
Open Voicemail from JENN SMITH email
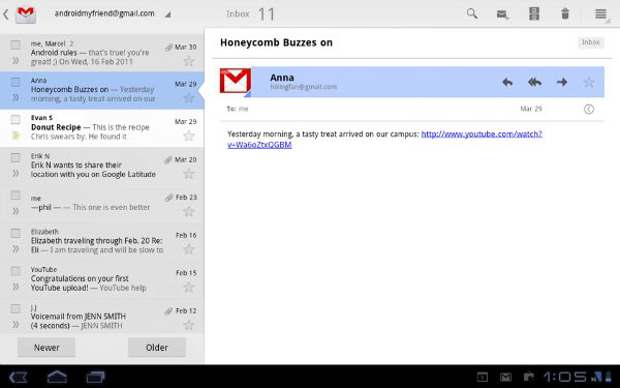(102, 316)
